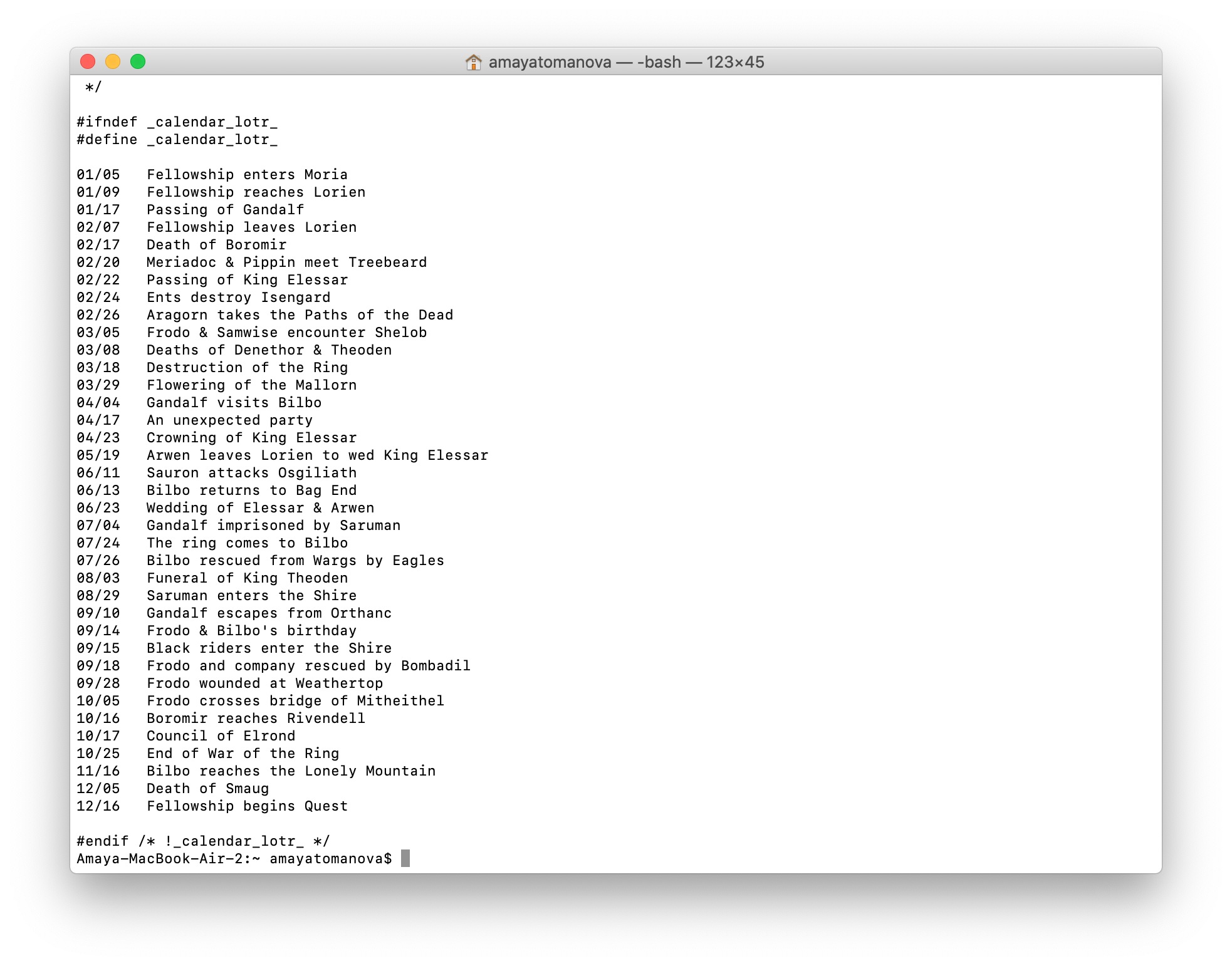Click the '#define _calendar_lotr_' line
This screenshot has height=966, width=1232.
(x=177, y=139)
